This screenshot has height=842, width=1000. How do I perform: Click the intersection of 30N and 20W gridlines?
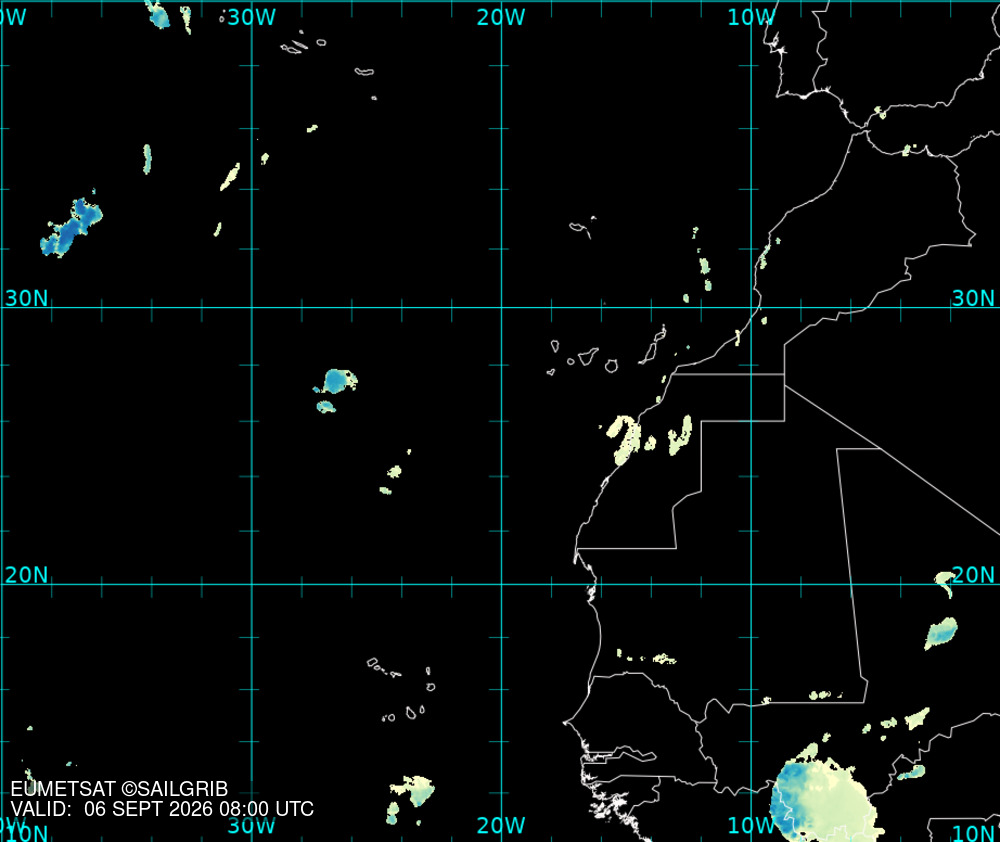[x=501, y=307]
